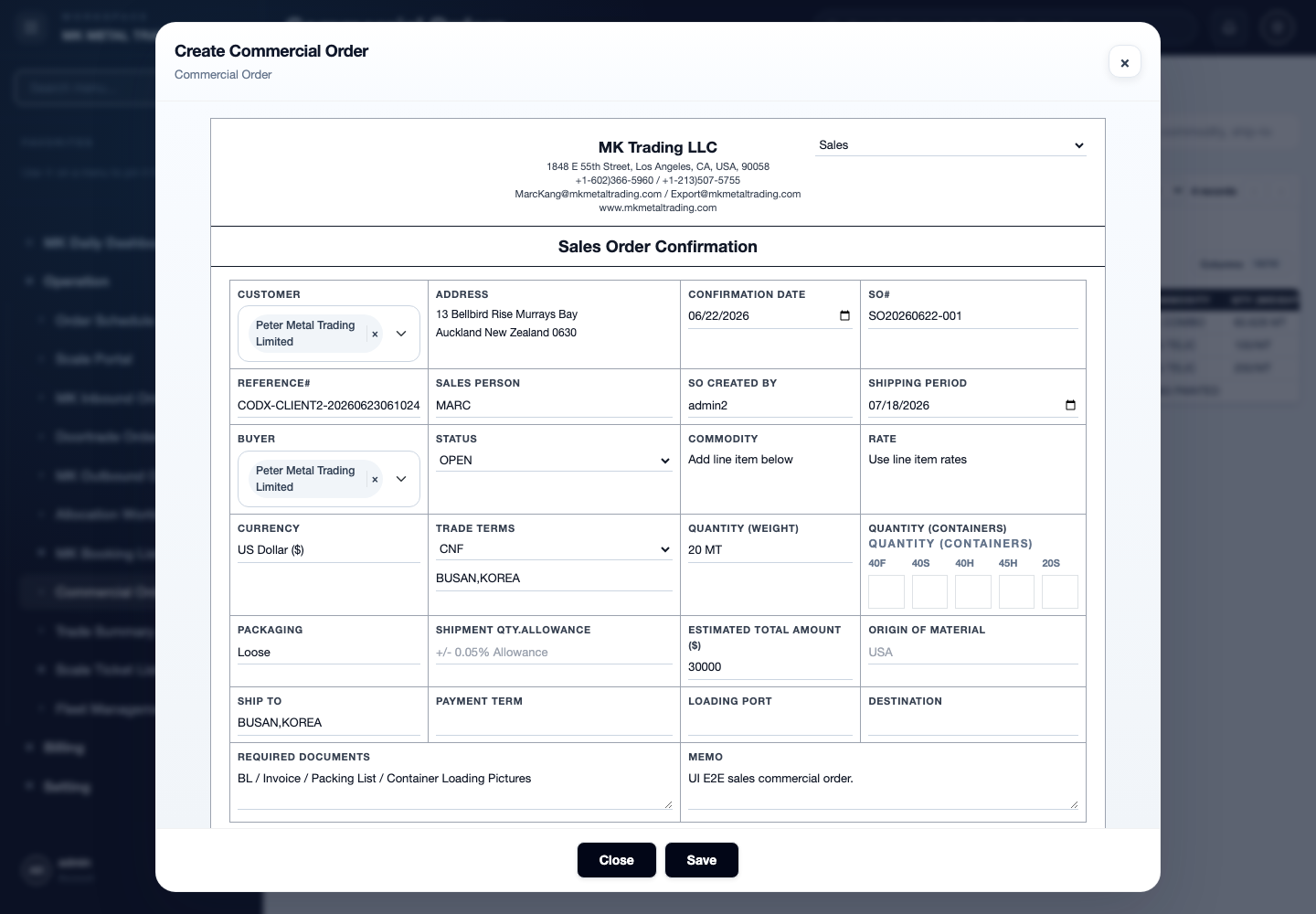Viewport: 1316px width, 914px height.
Task: Edit the Quantity (Weight) field 20 MT
Action: click(x=770, y=550)
